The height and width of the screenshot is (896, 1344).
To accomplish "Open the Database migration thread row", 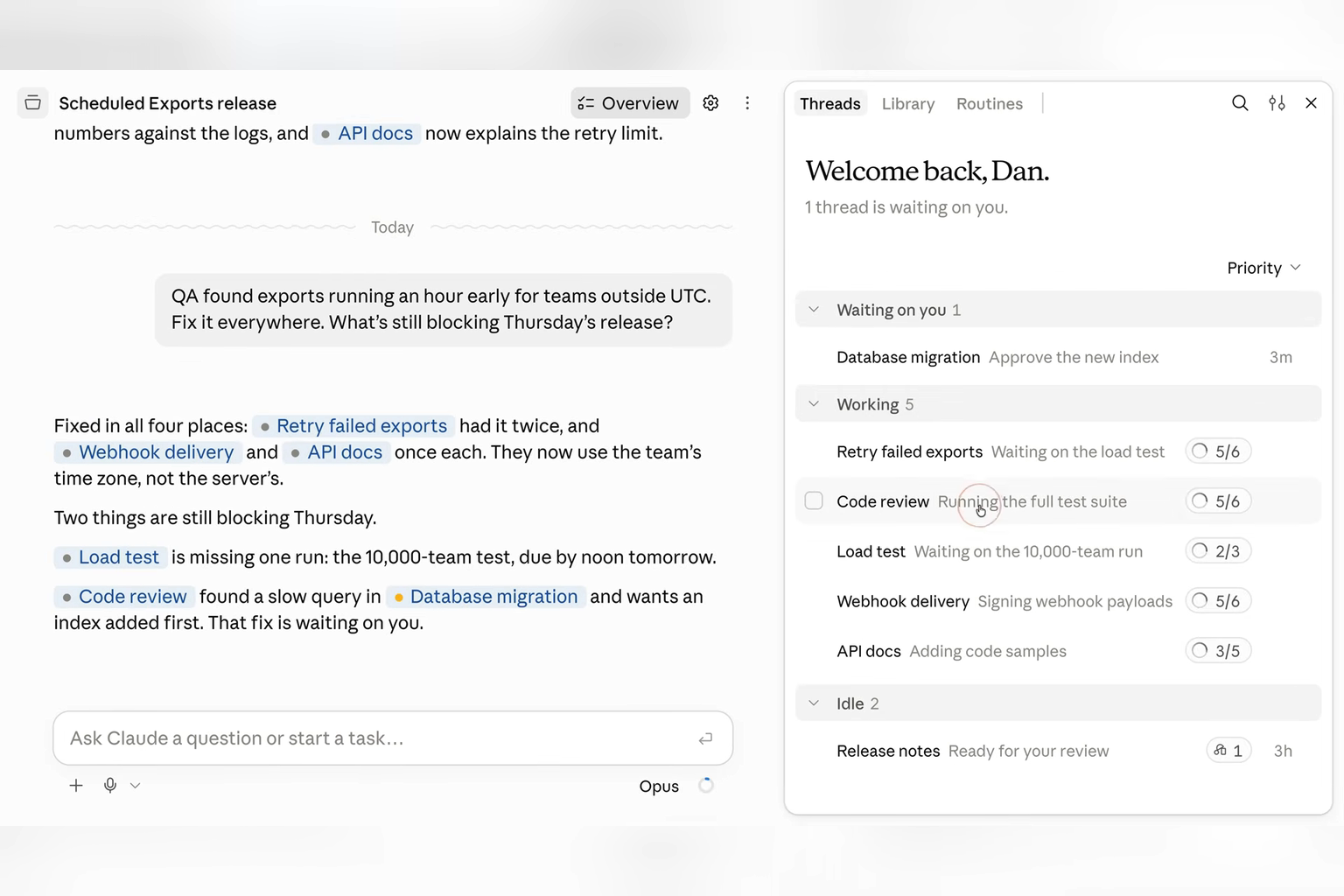I will [1058, 357].
